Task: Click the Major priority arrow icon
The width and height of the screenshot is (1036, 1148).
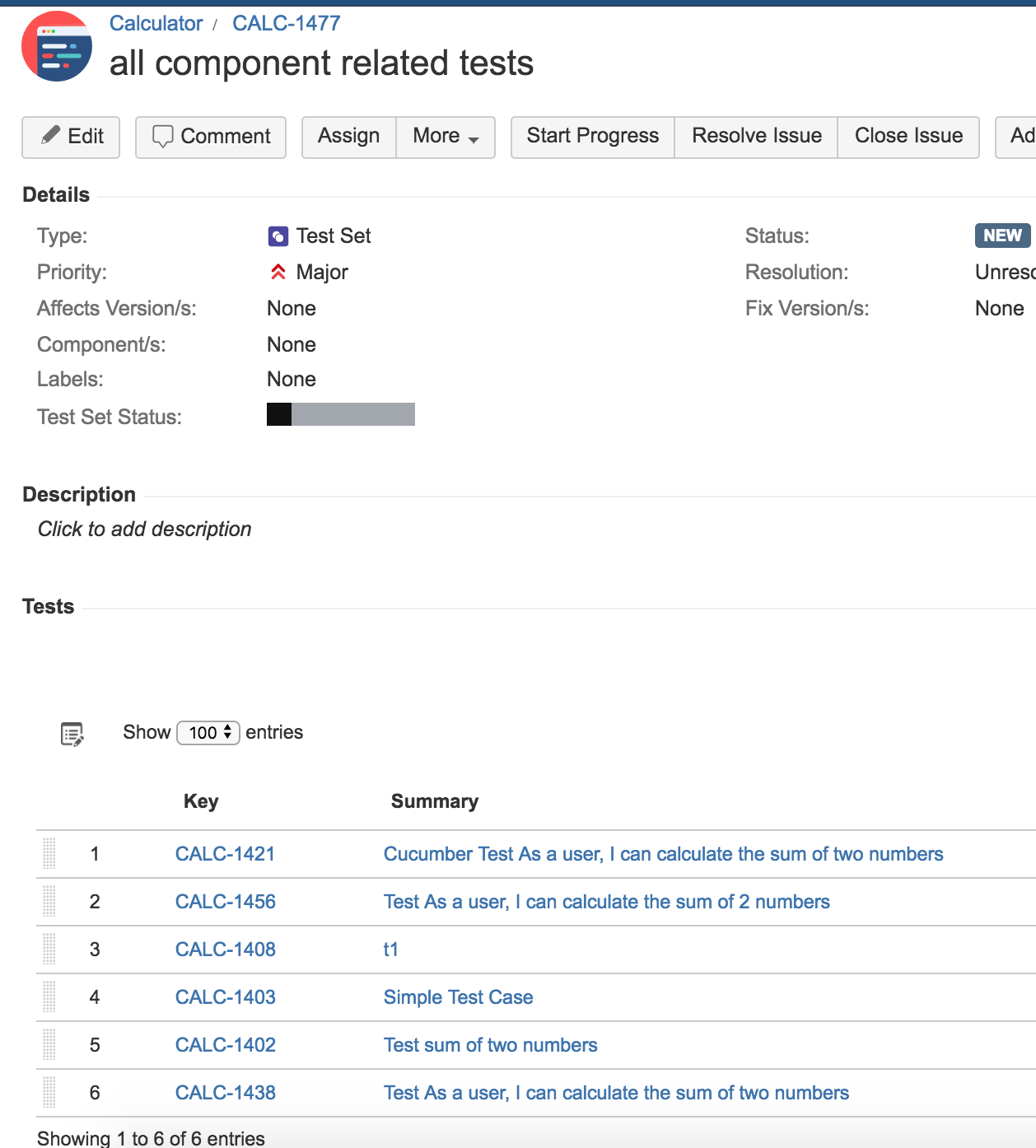Action: (x=278, y=272)
